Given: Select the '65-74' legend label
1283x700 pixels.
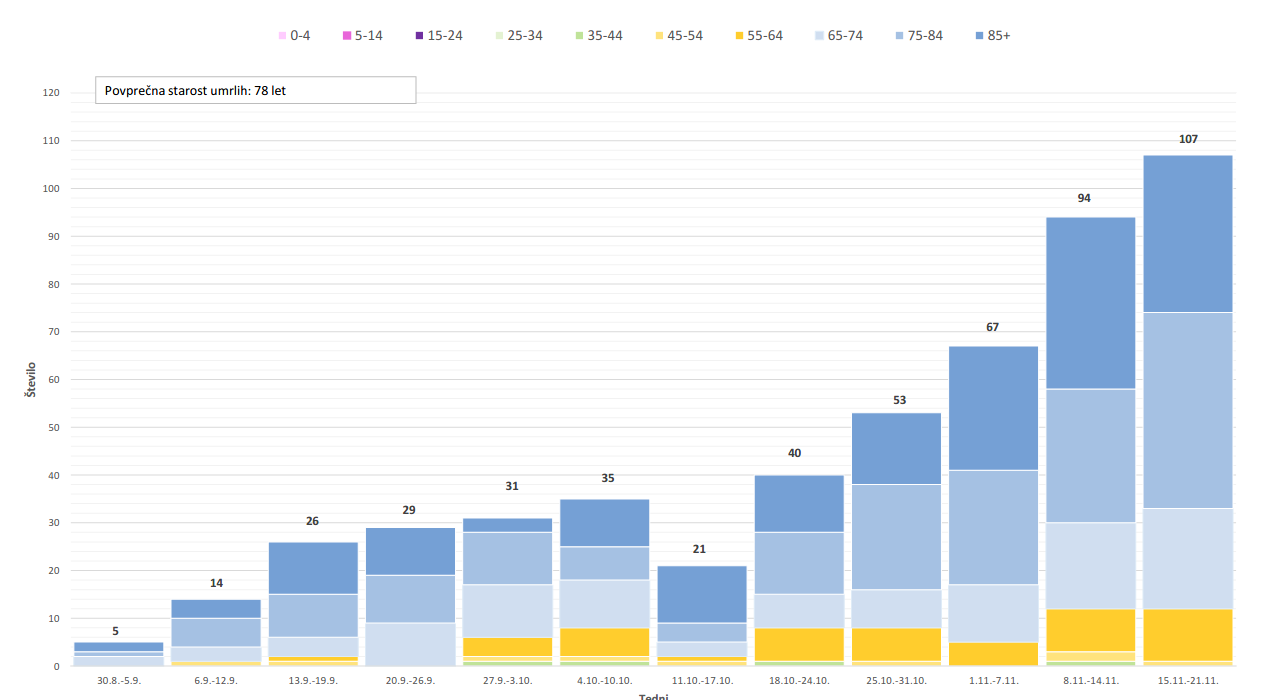Looking at the screenshot, I should (x=845, y=36).
